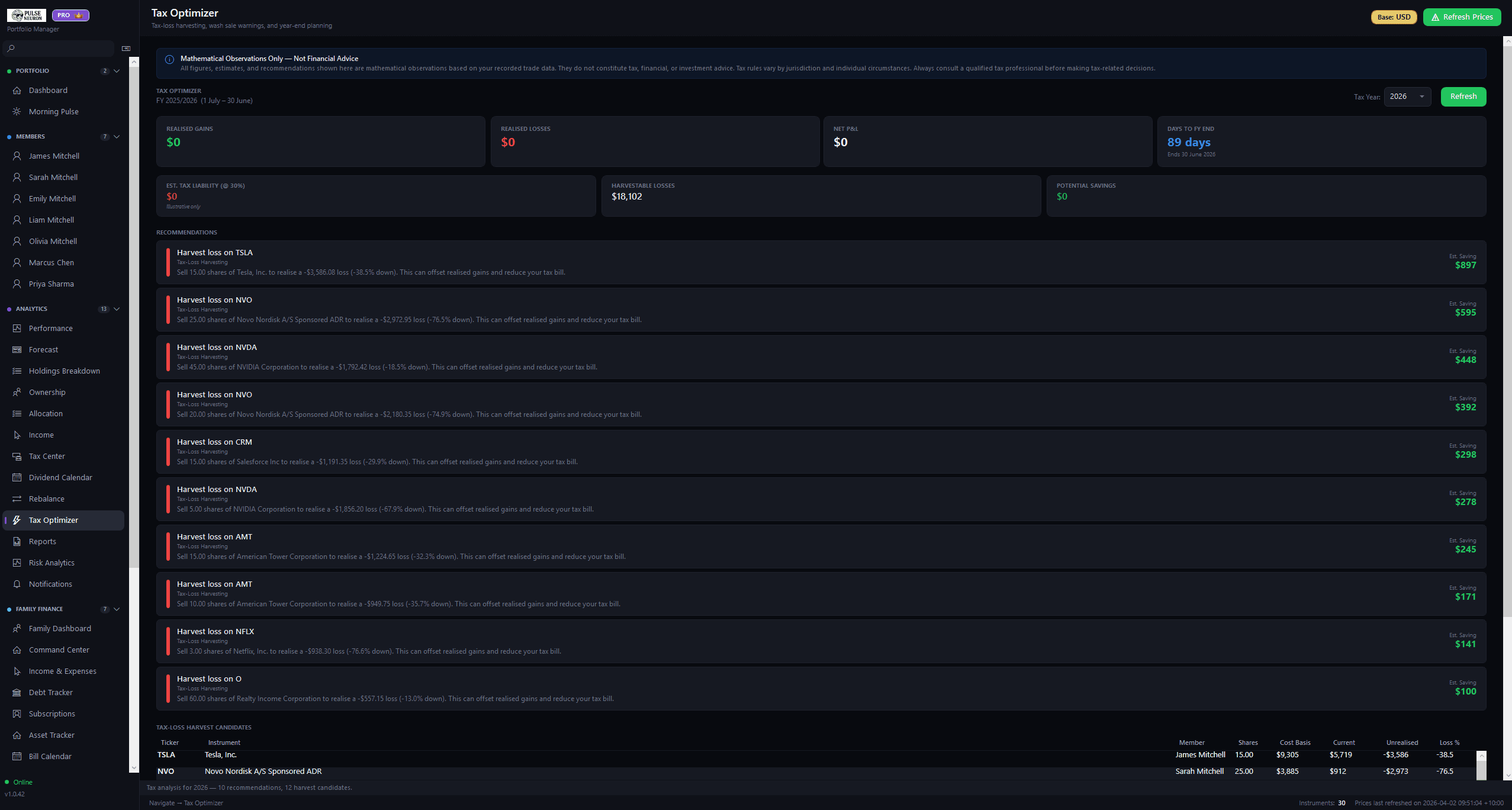
Task: Collapse the Portfolio section chevron
Action: coord(117,71)
